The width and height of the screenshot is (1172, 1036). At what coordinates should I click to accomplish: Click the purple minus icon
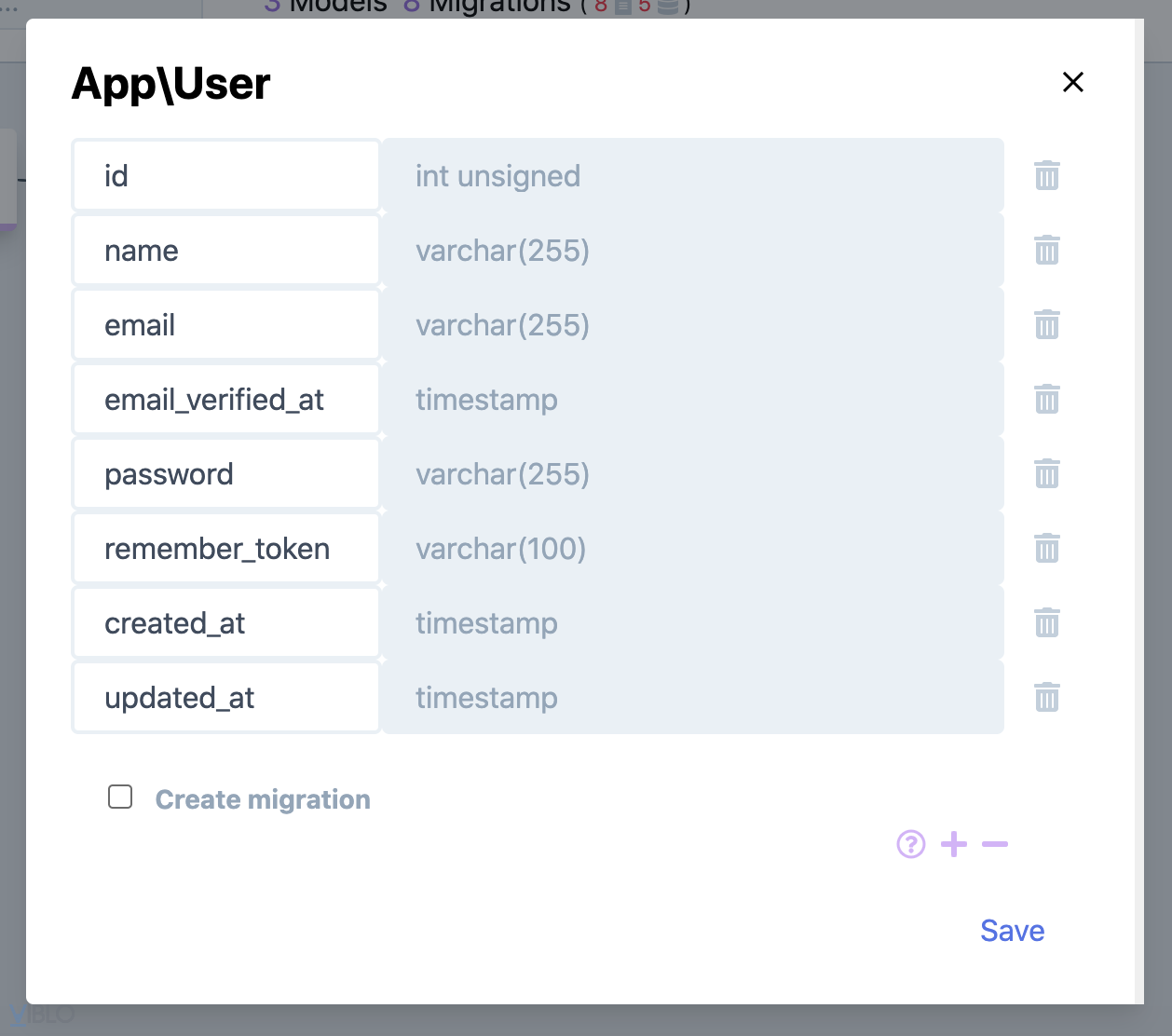pyautogui.click(x=995, y=844)
